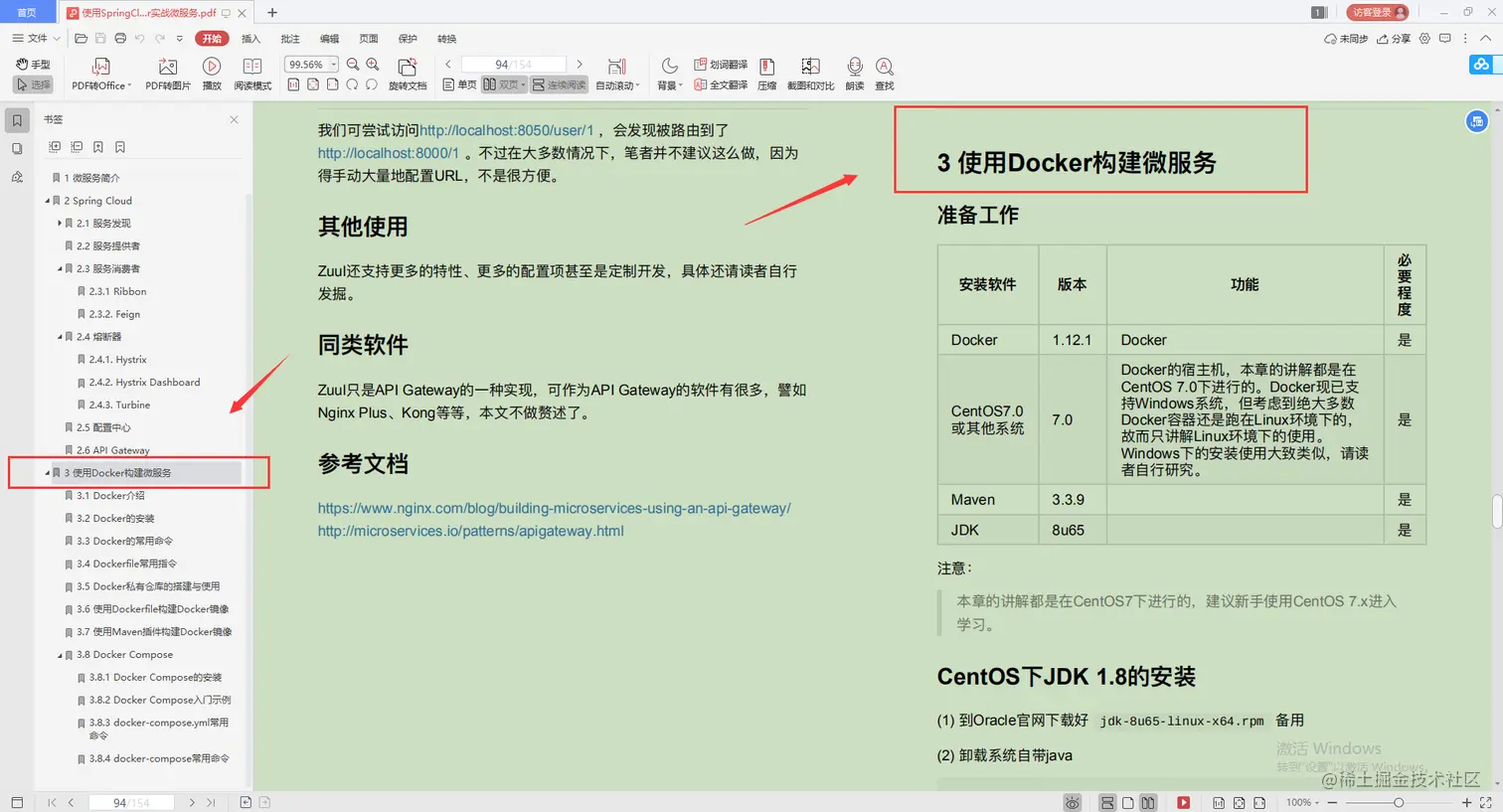Viewport: 1503px width, 812px height.
Task: Switch to the 插入 ribbon tab
Action: [250, 38]
